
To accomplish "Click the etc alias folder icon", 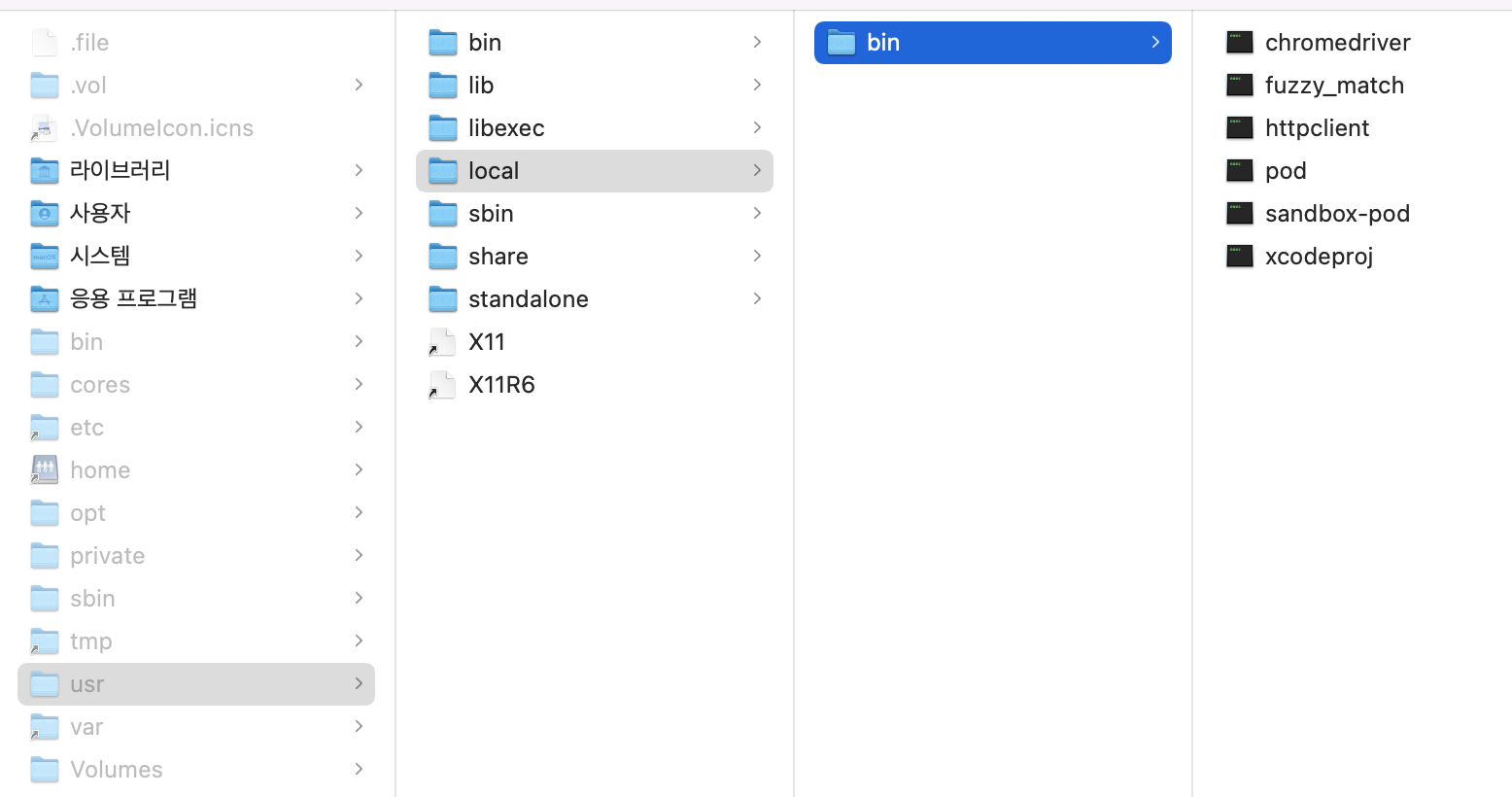I will [45, 427].
